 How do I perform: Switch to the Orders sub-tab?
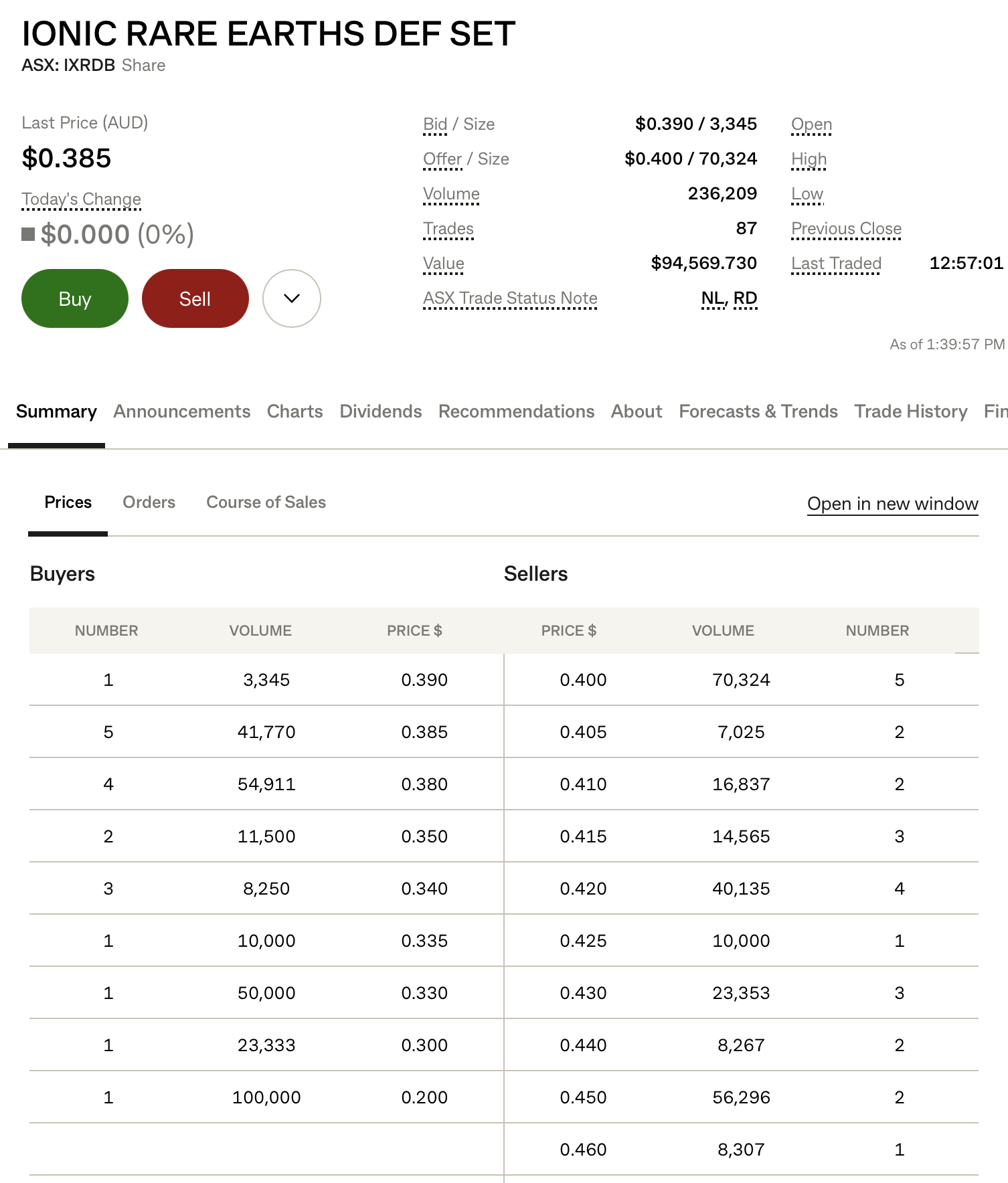point(149,503)
